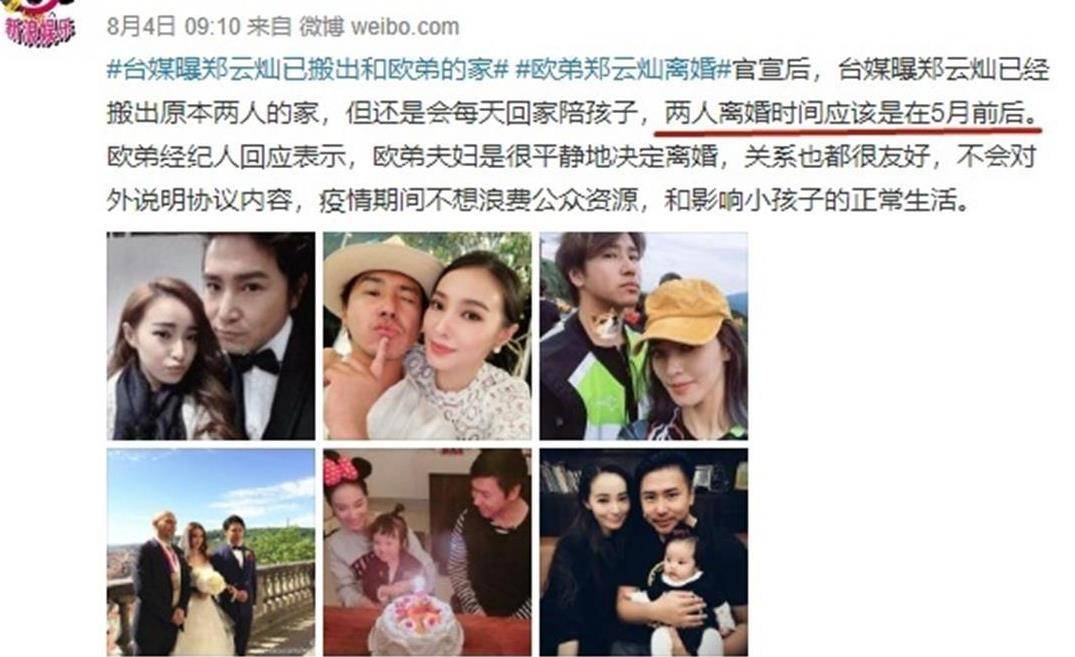Open family photo with baby in lap
The width and height of the screenshot is (1075, 657).
644,553
